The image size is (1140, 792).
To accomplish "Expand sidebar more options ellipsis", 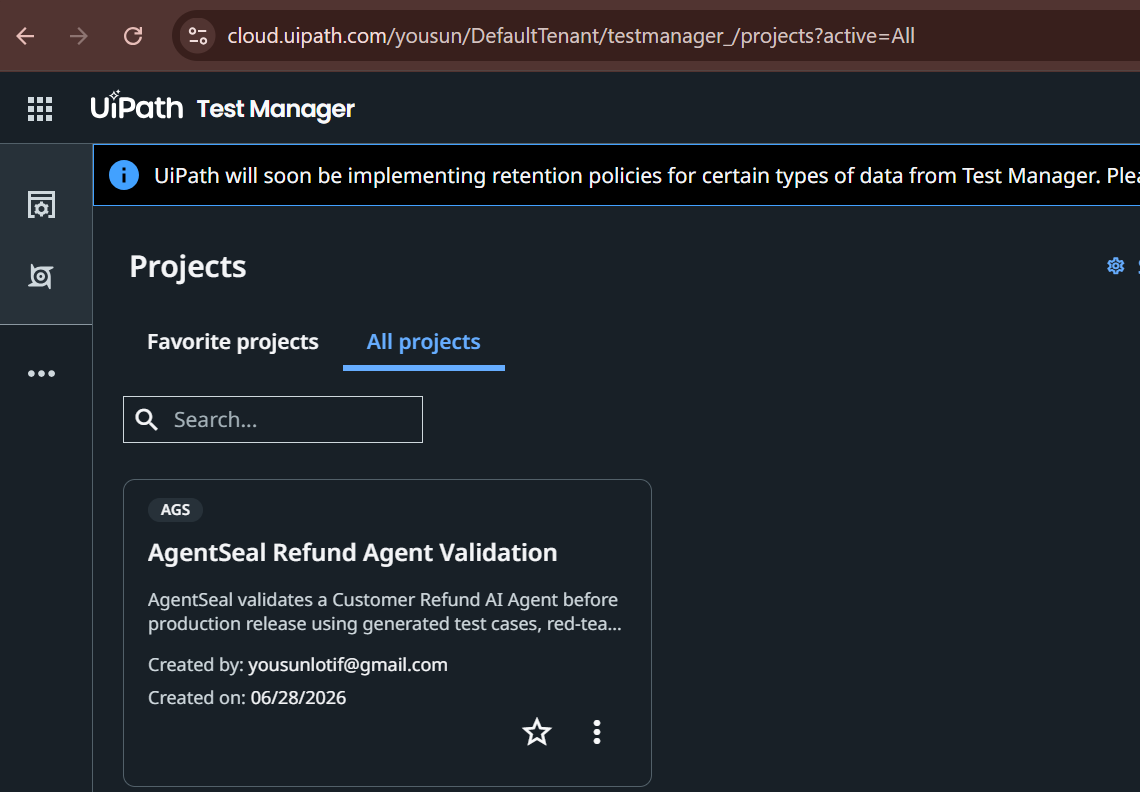I will coord(41,374).
